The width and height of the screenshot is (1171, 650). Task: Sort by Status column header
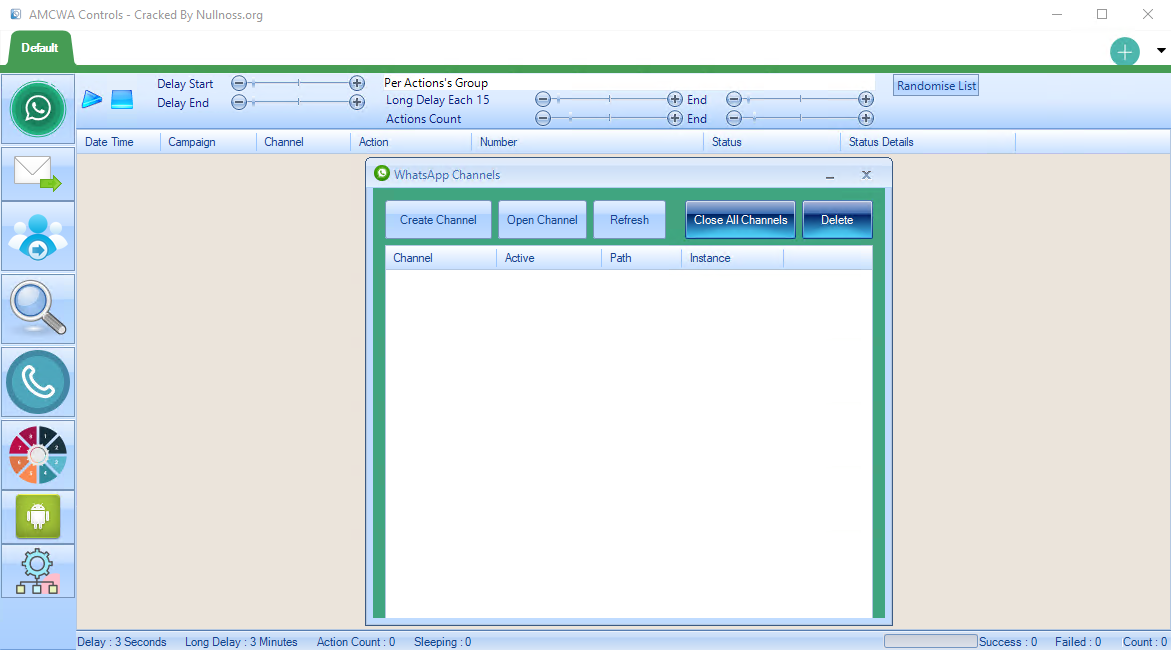pos(771,142)
